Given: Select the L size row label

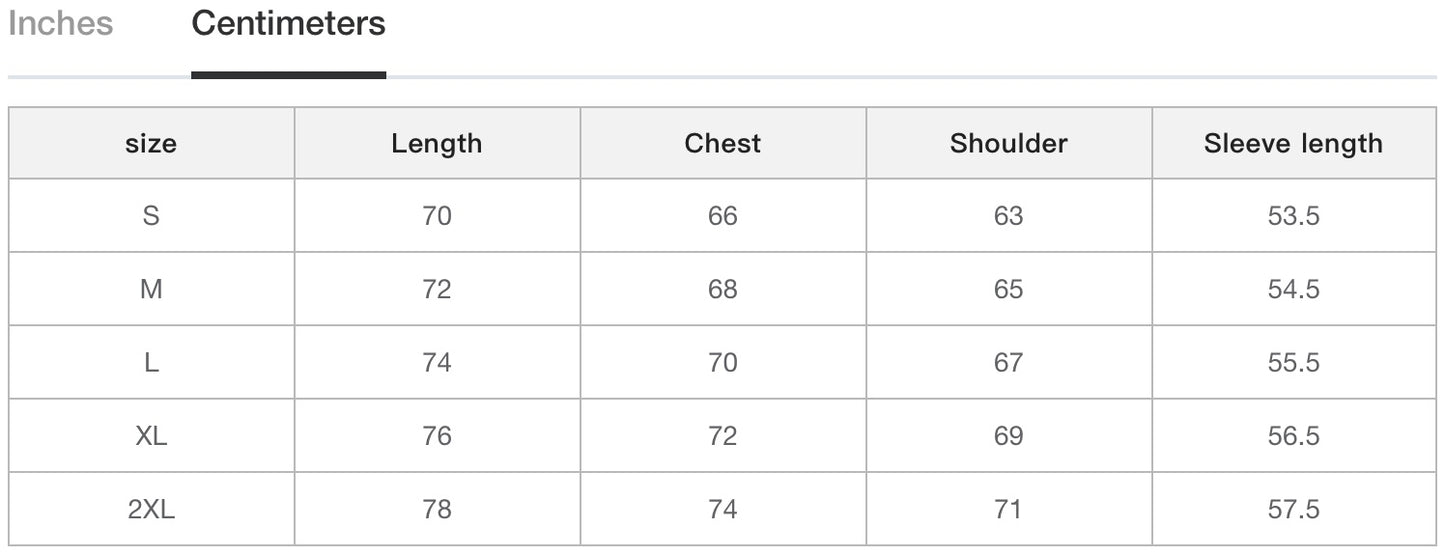Looking at the screenshot, I should point(151,362).
